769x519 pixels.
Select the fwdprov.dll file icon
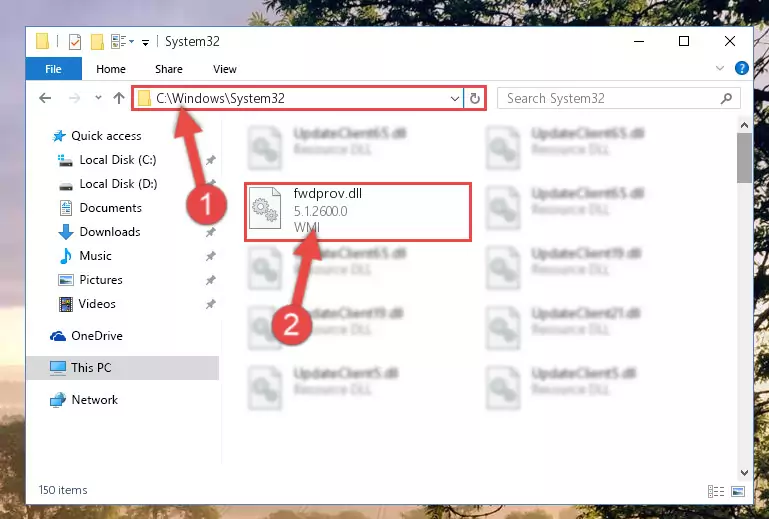click(x=265, y=208)
